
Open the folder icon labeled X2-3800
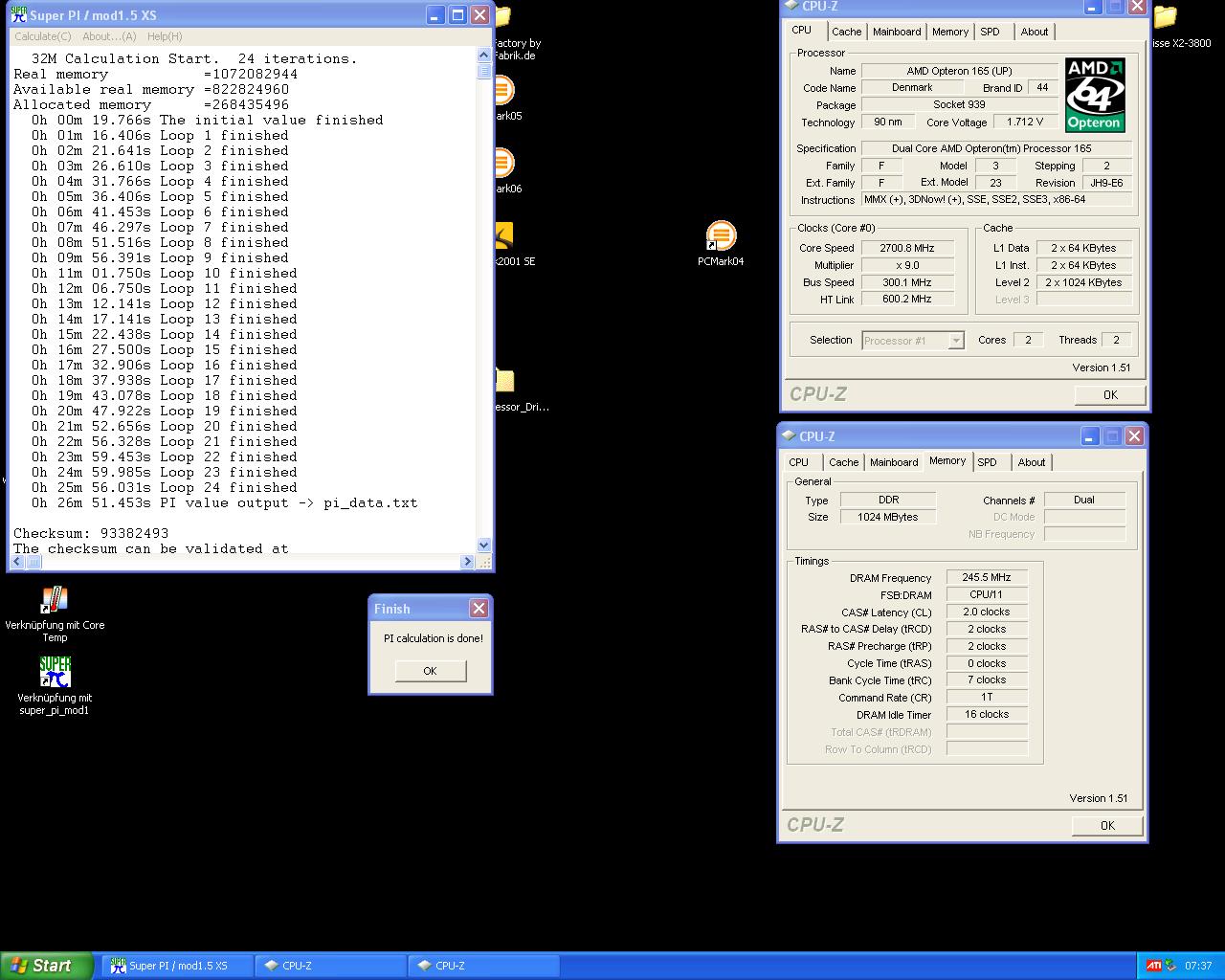pos(1165,17)
